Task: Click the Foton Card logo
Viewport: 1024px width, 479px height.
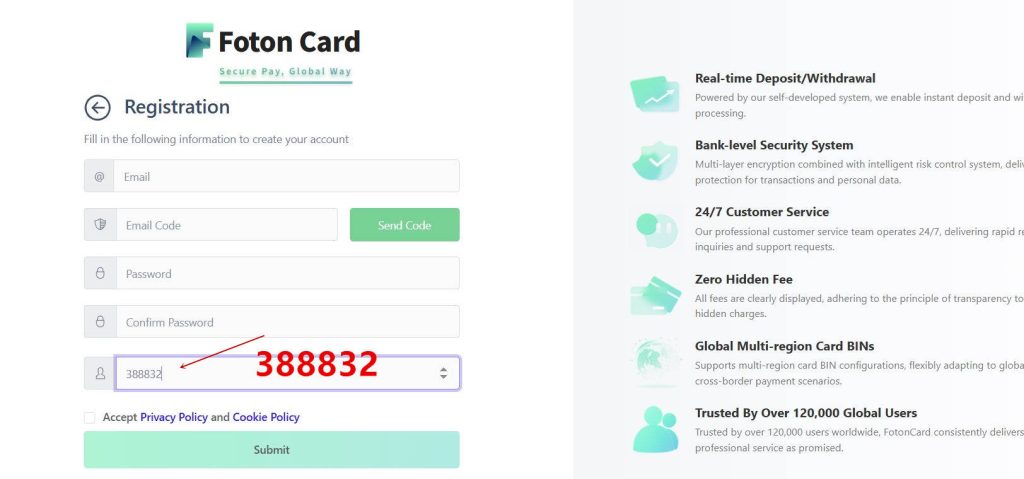Action: point(272,42)
